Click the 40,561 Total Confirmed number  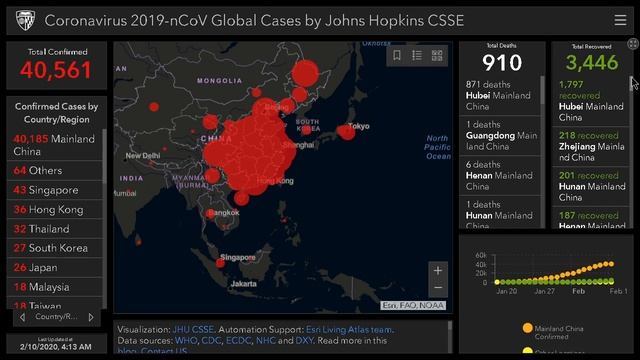pyautogui.click(x=56, y=70)
